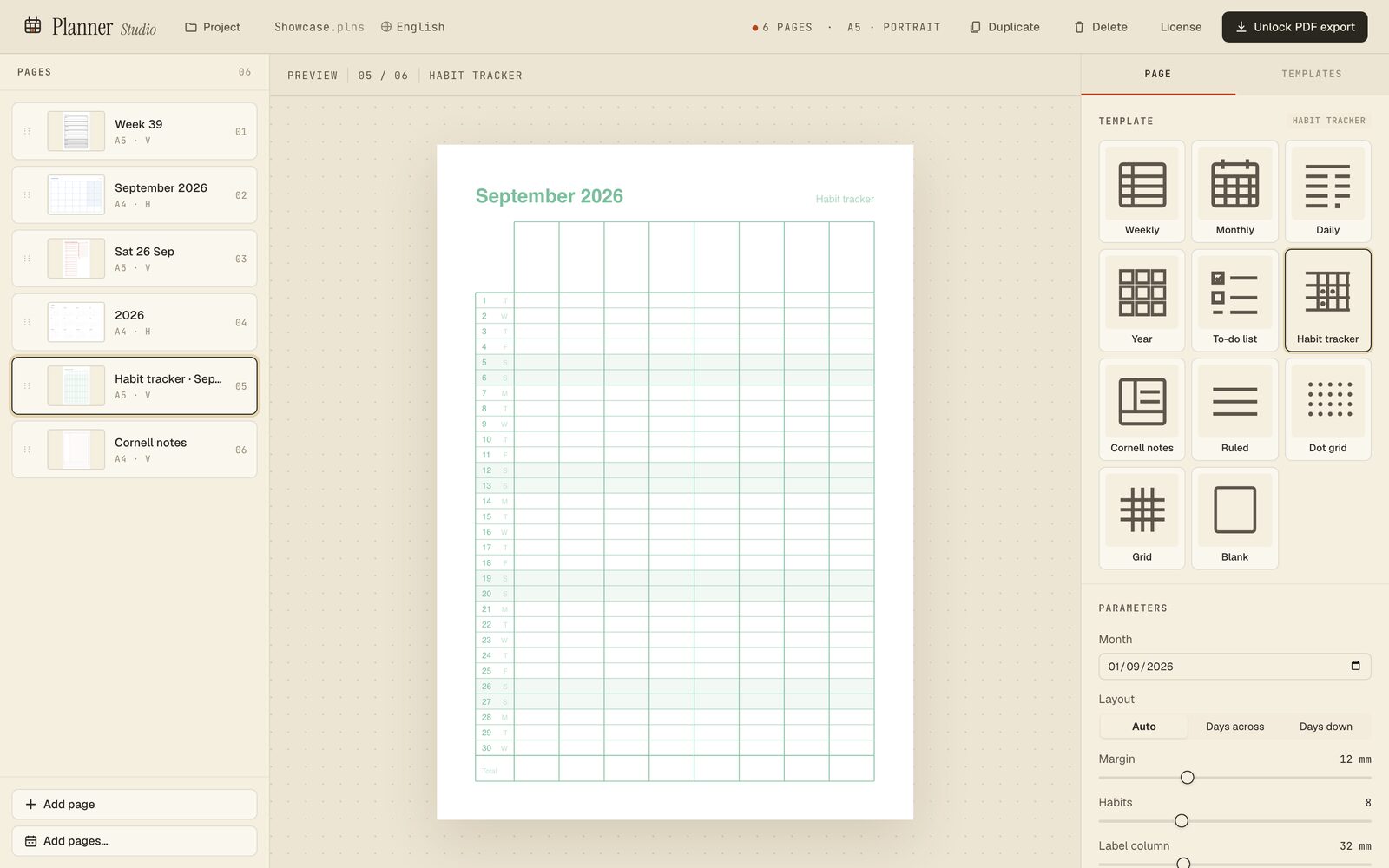
Task: Choose the Monthly template icon
Action: [x=1234, y=191]
